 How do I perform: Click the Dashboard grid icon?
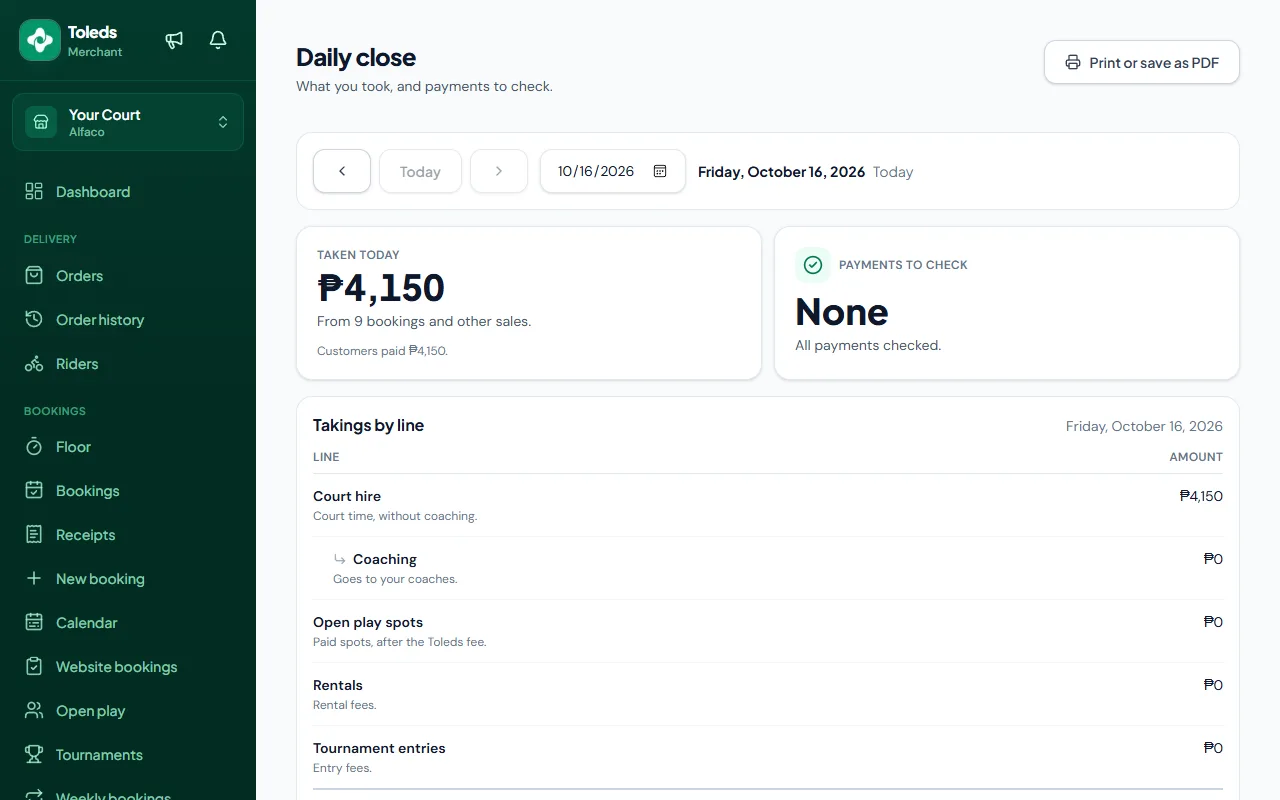pyautogui.click(x=34, y=191)
